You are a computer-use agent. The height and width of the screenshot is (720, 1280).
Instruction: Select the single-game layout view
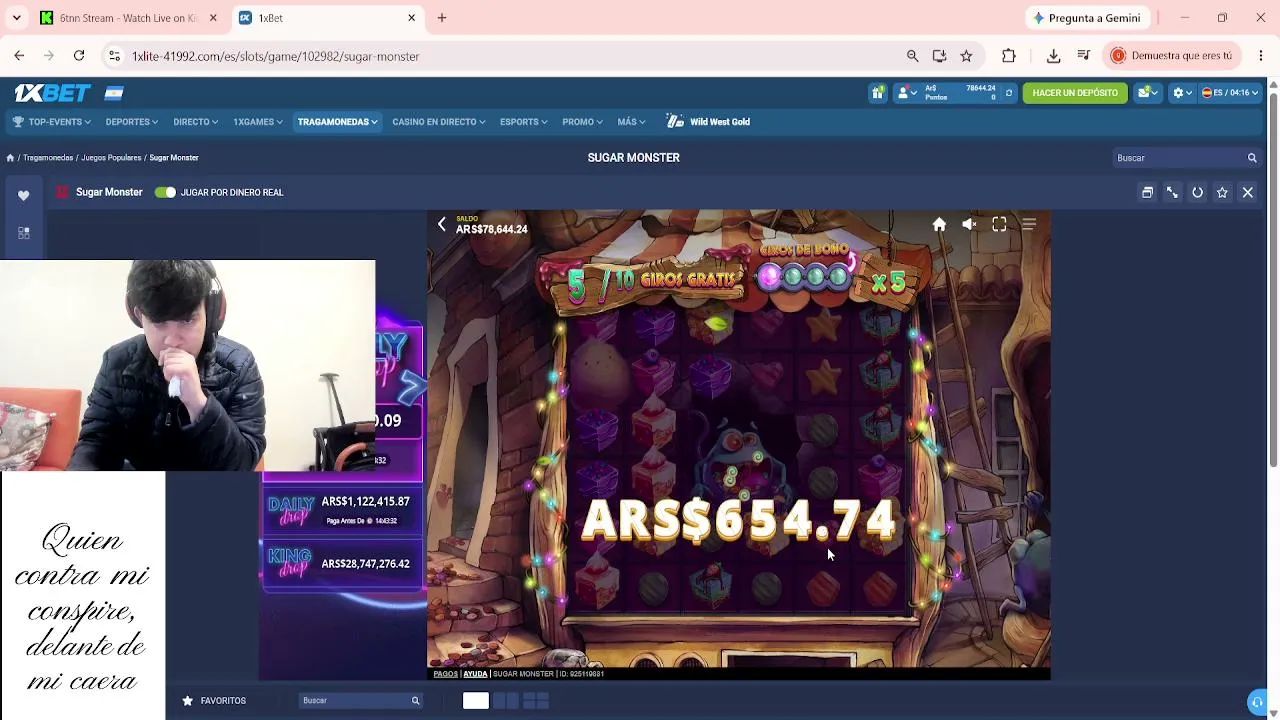click(475, 701)
